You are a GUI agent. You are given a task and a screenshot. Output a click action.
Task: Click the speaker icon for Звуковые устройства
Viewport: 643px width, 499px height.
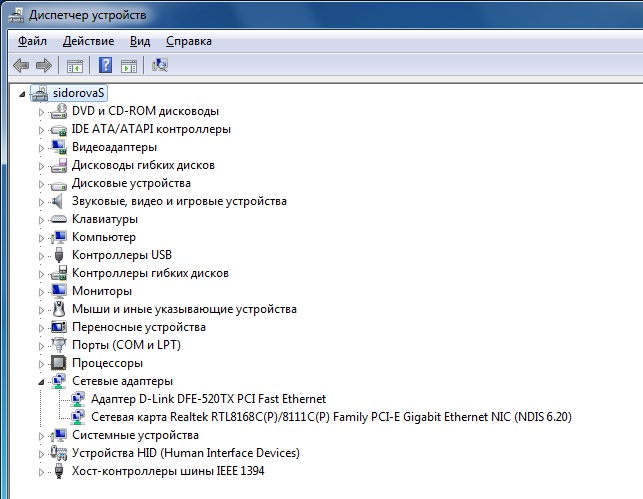pos(57,201)
